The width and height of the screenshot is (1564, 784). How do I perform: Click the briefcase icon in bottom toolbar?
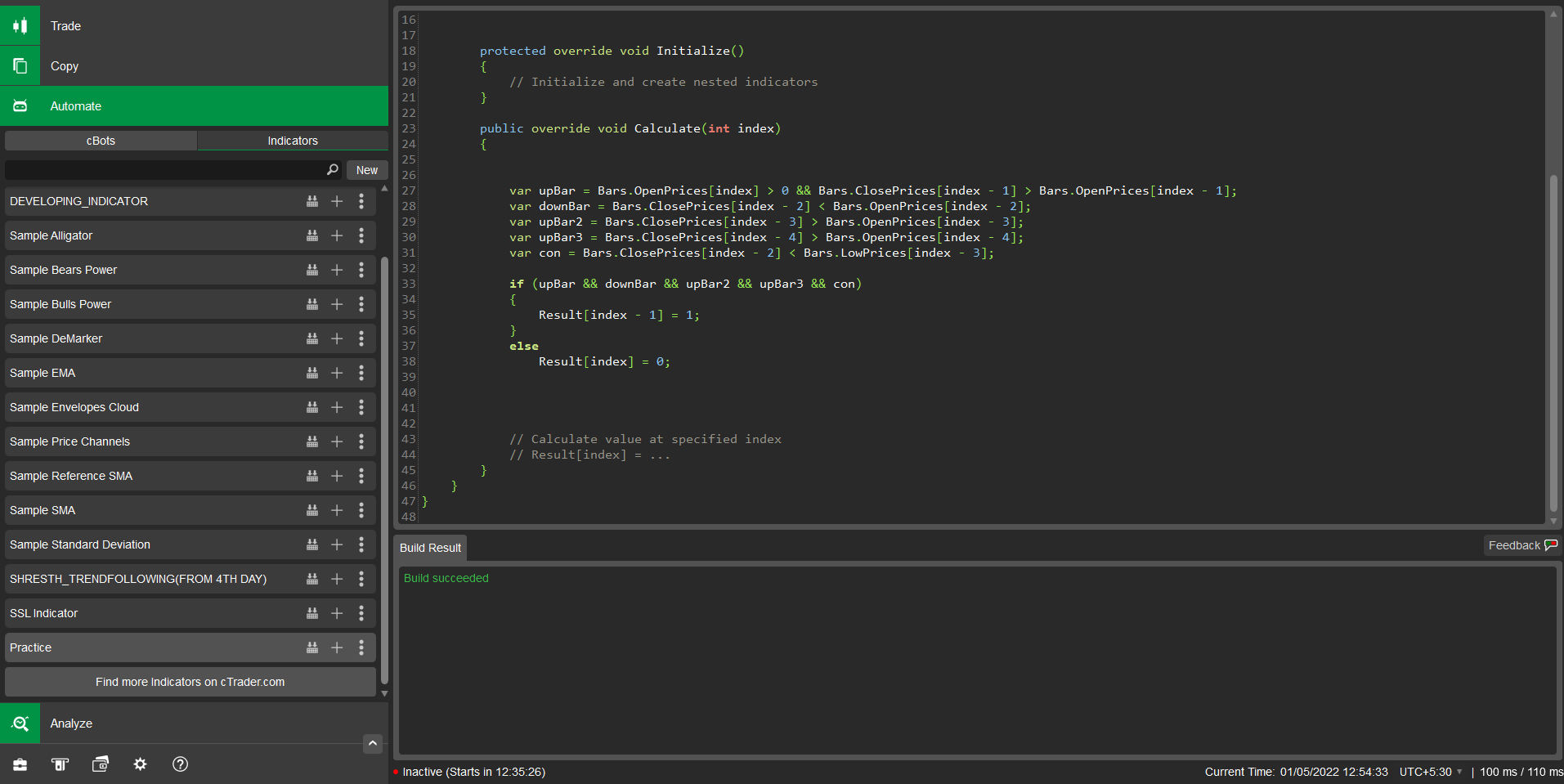(x=20, y=764)
